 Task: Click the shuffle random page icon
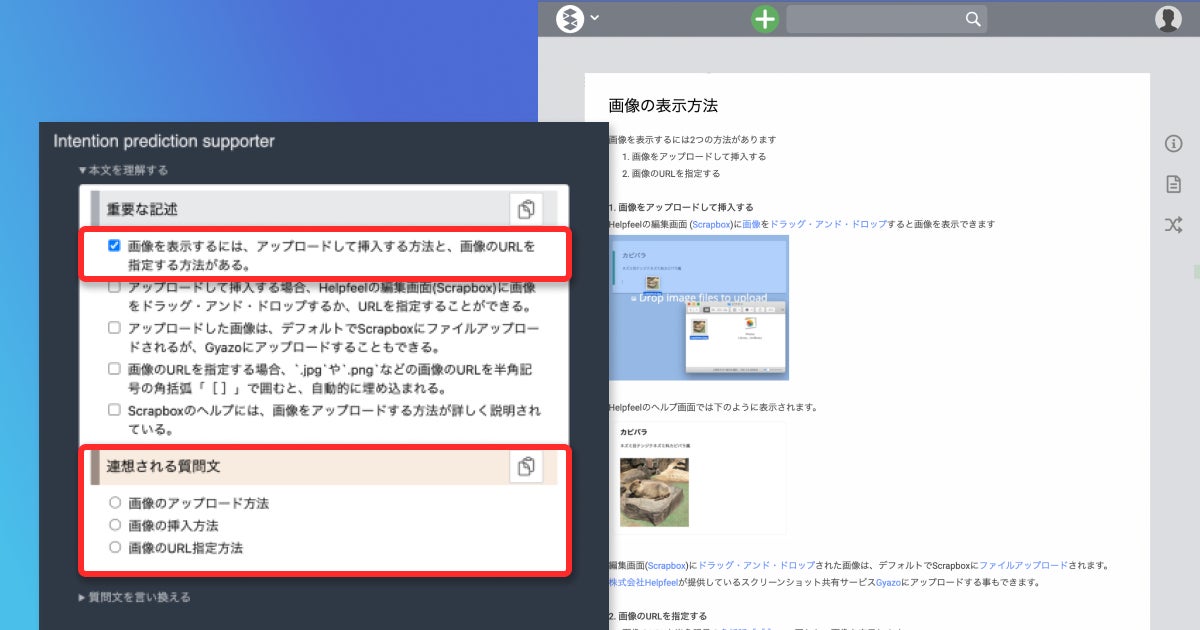click(1174, 224)
